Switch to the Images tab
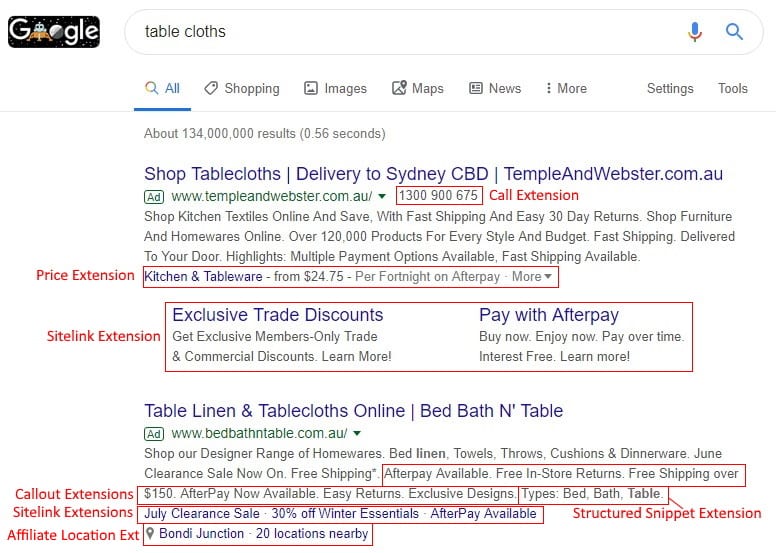Image resolution: width=776 pixels, height=553 pixels. pos(335,89)
